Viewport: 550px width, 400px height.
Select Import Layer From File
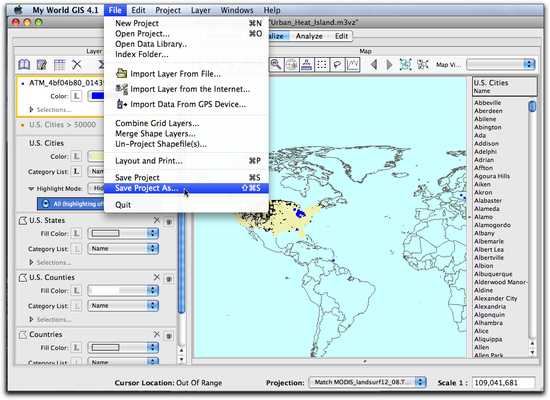[175, 74]
